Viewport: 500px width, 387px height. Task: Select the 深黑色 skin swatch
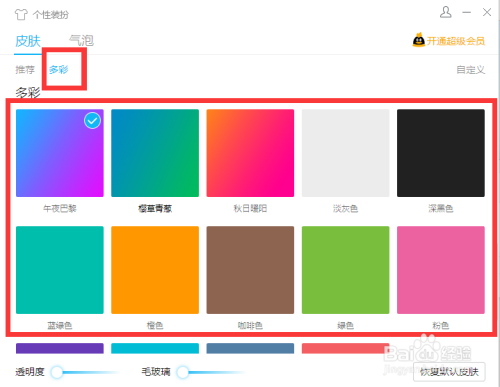[x=441, y=153]
